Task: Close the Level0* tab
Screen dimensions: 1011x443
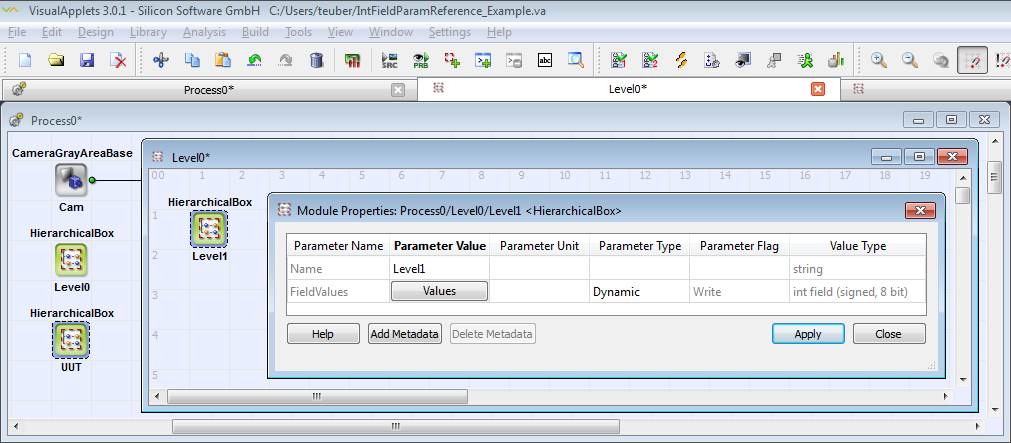Action: 818,89
